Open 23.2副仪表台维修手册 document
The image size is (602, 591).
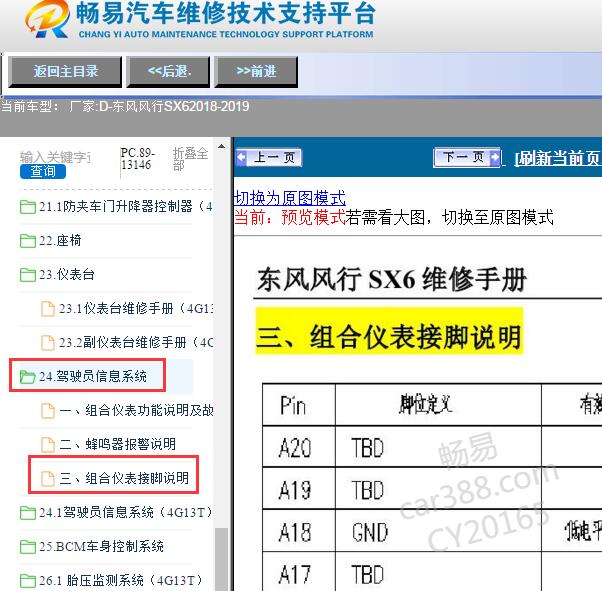pos(136,342)
